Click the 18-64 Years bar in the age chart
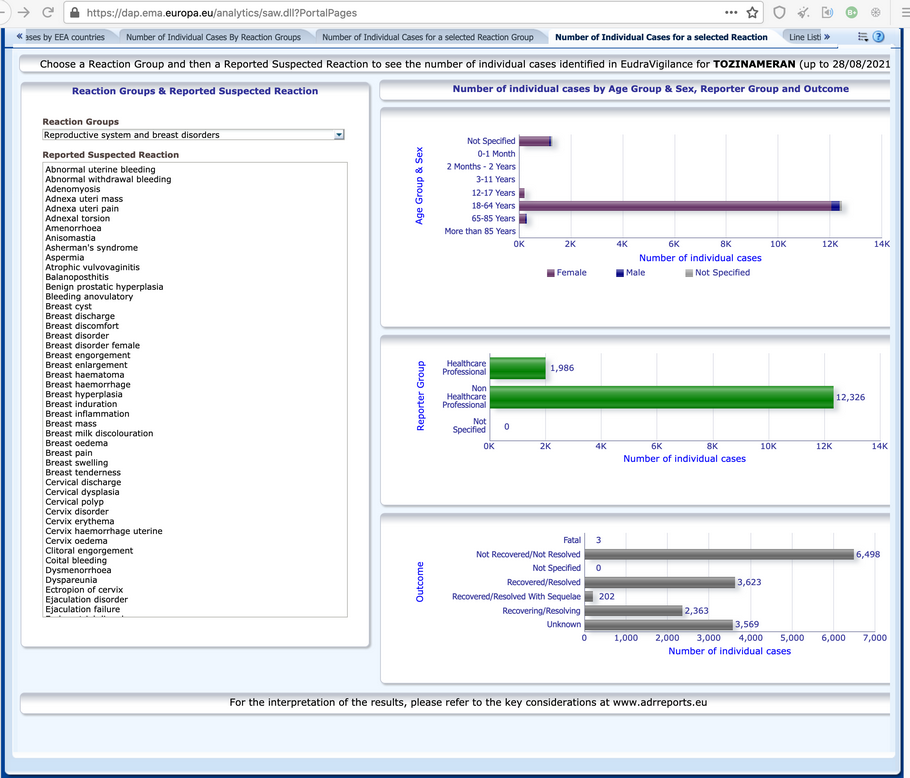Screen dimensions: 910x778 pos(680,205)
